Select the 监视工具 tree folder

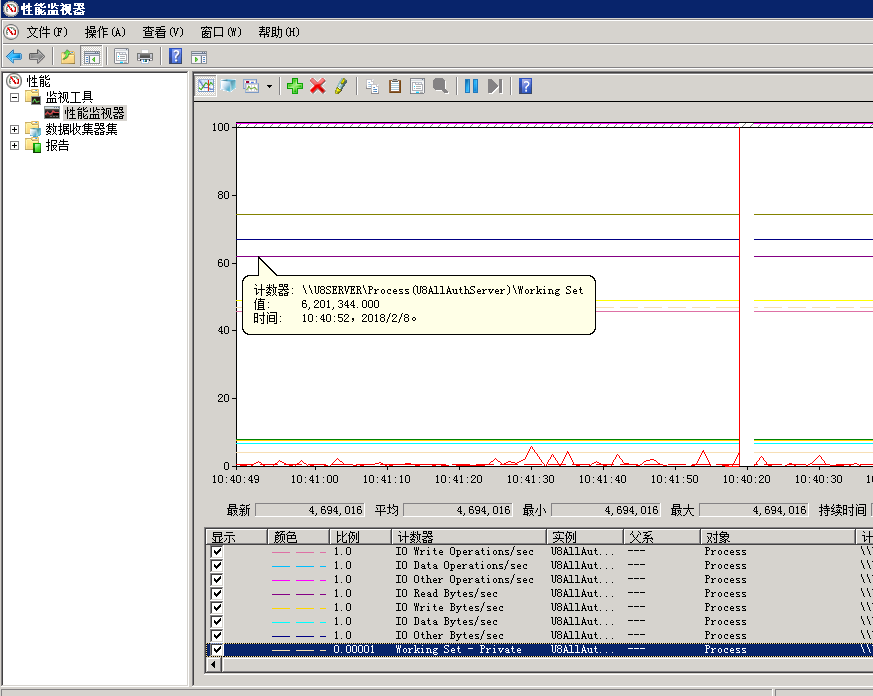(69, 97)
